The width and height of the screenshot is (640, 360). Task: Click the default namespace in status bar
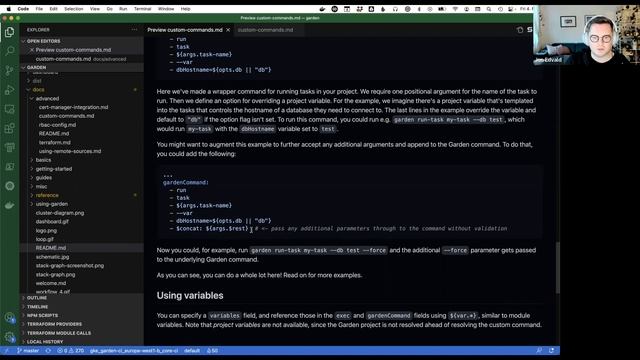(192, 351)
